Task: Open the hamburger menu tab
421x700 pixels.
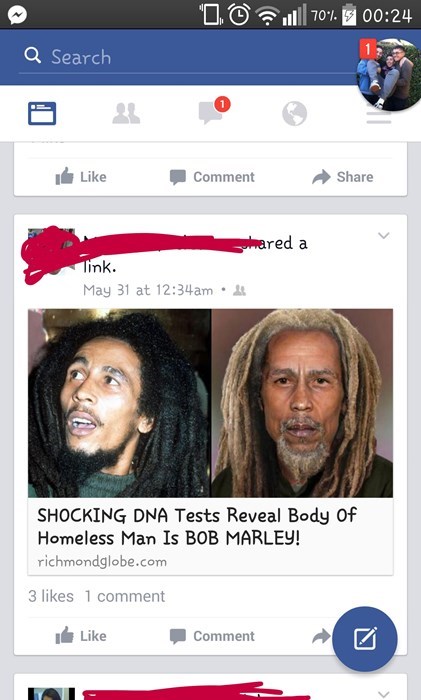Action: [x=379, y=117]
